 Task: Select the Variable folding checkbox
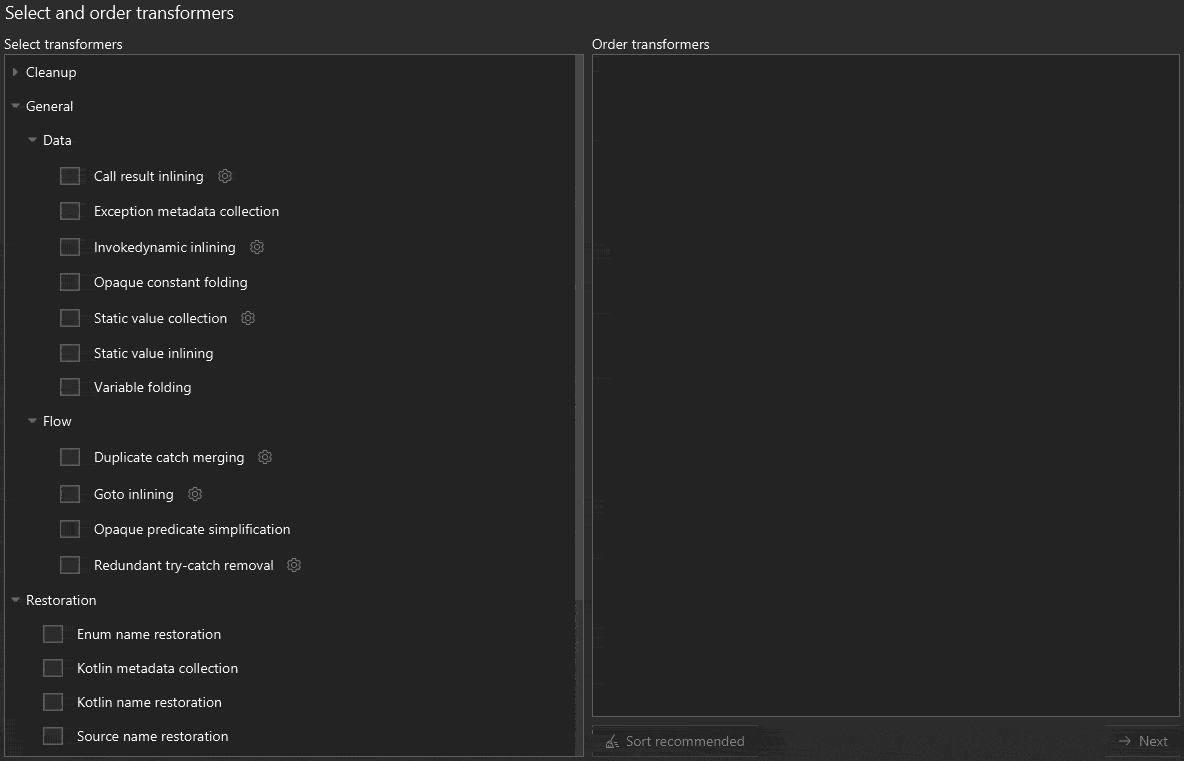coord(70,387)
